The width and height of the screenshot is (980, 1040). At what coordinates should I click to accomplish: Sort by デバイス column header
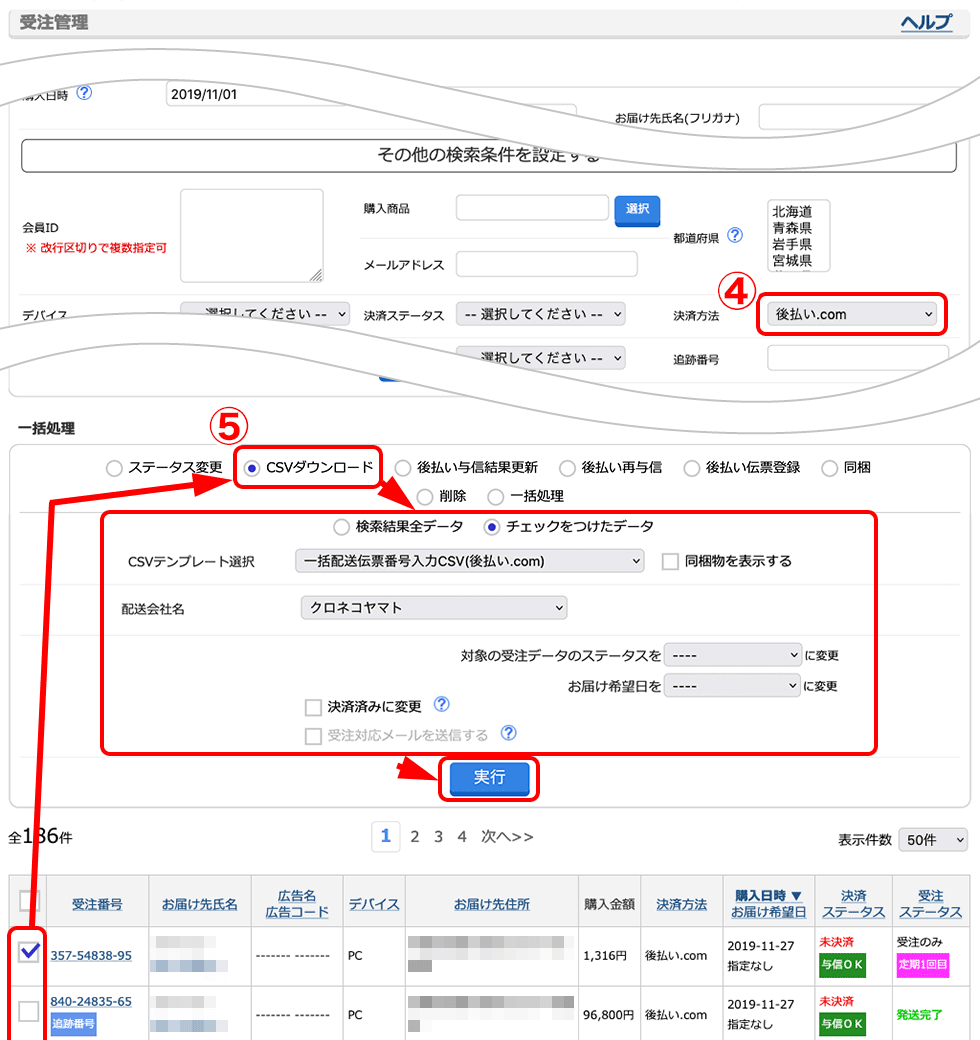374,905
